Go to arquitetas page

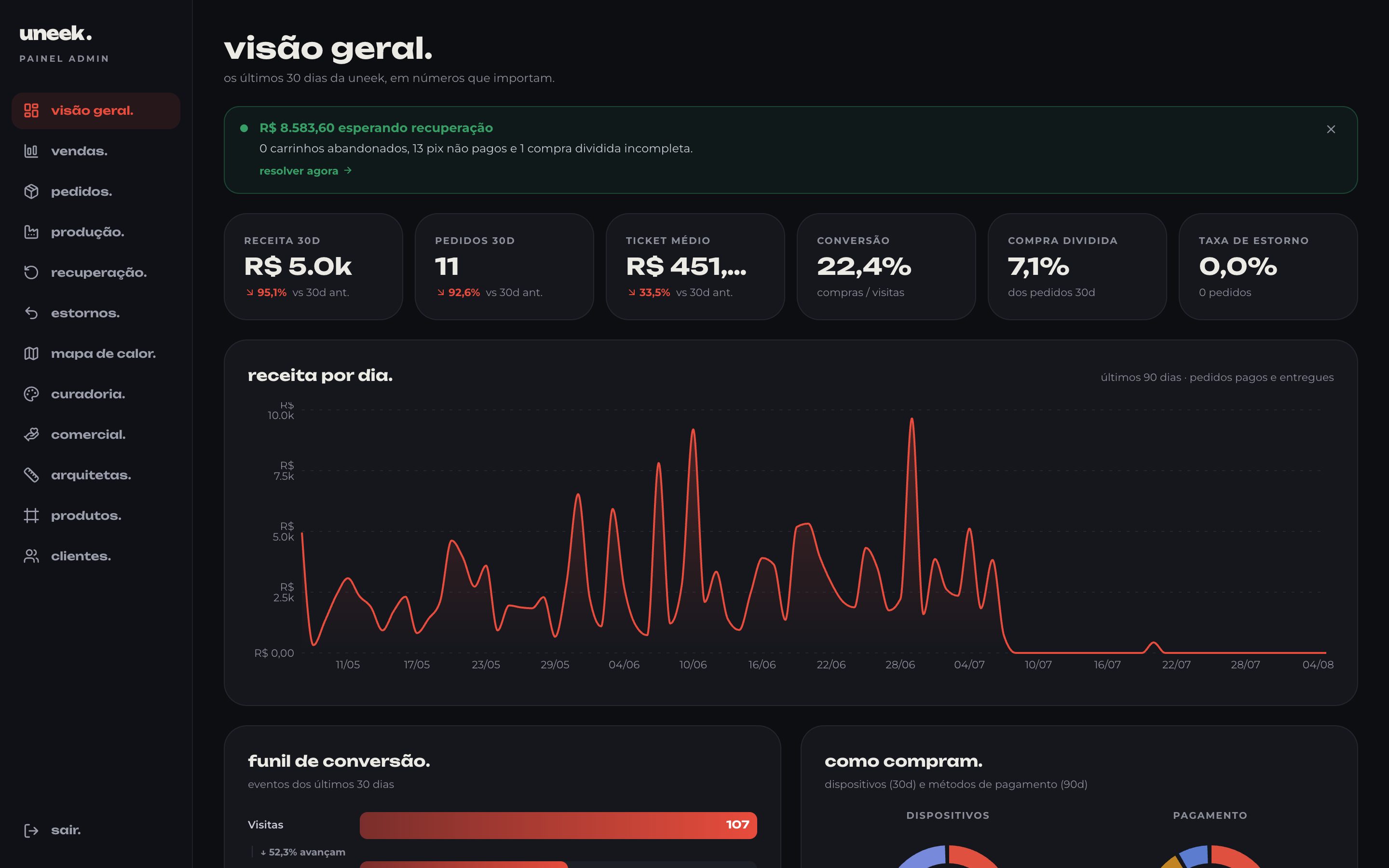click(96, 475)
